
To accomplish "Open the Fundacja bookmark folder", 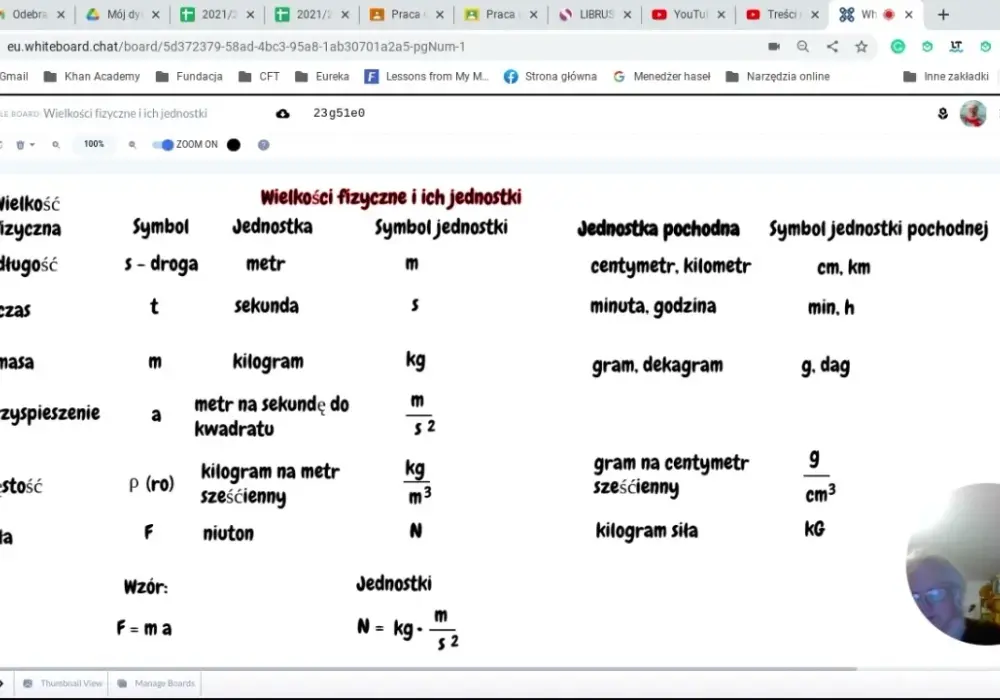I will pyautogui.click(x=189, y=77).
